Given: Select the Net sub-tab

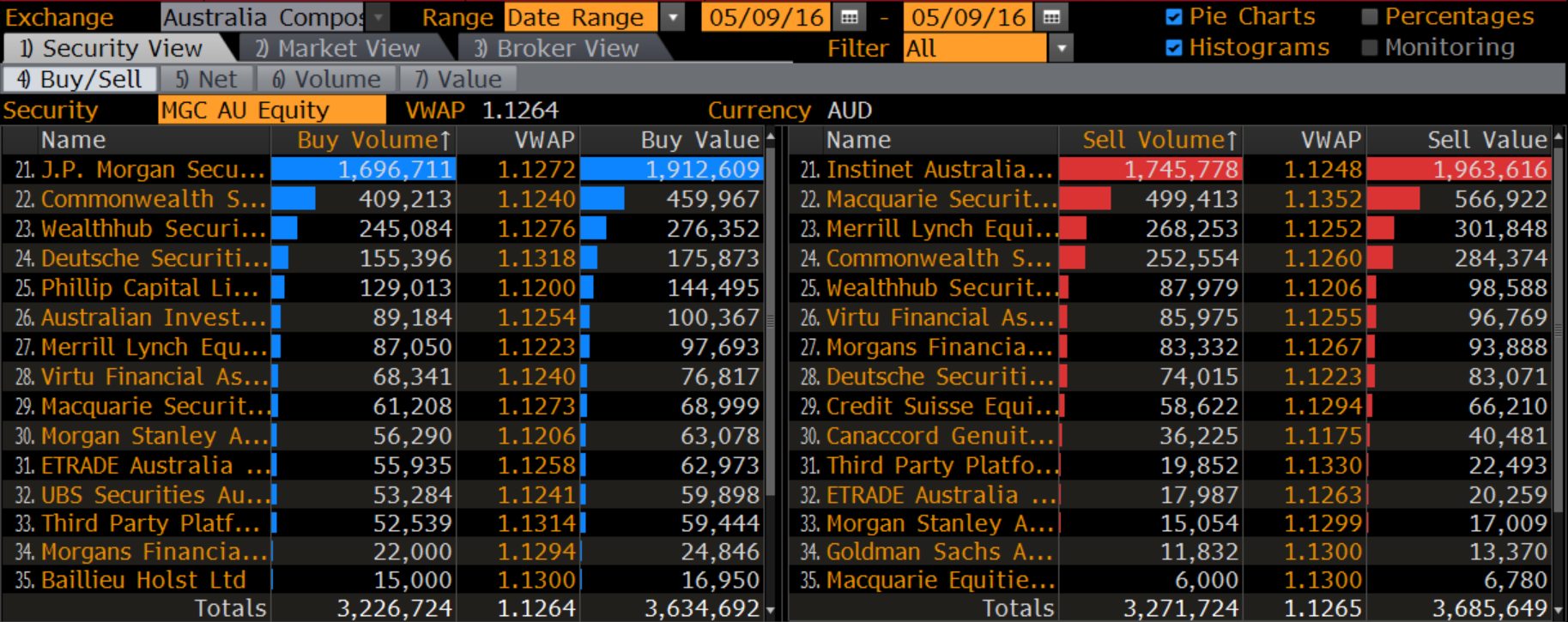Looking at the screenshot, I should pyautogui.click(x=207, y=80).
